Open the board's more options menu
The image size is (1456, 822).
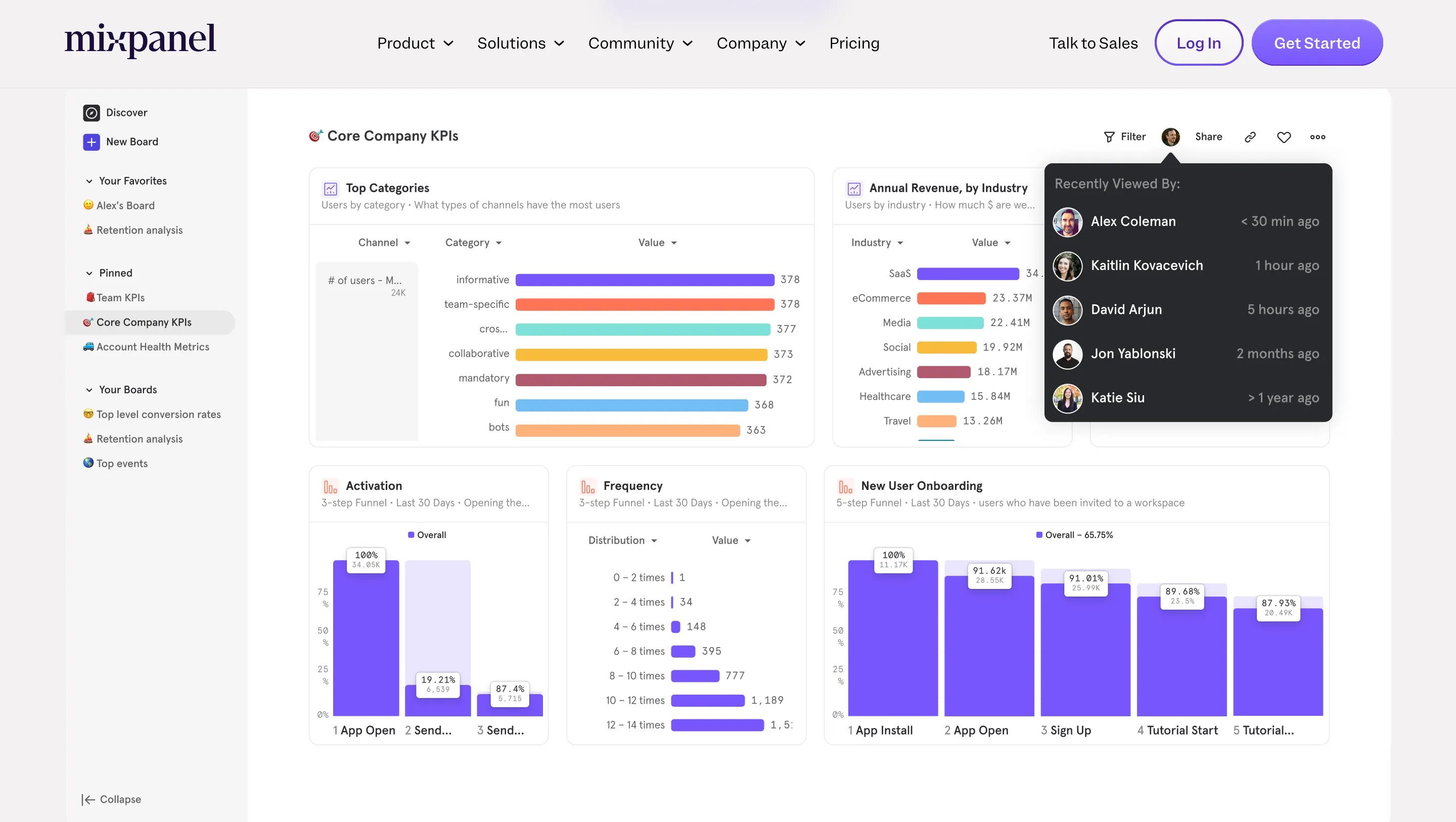point(1317,136)
